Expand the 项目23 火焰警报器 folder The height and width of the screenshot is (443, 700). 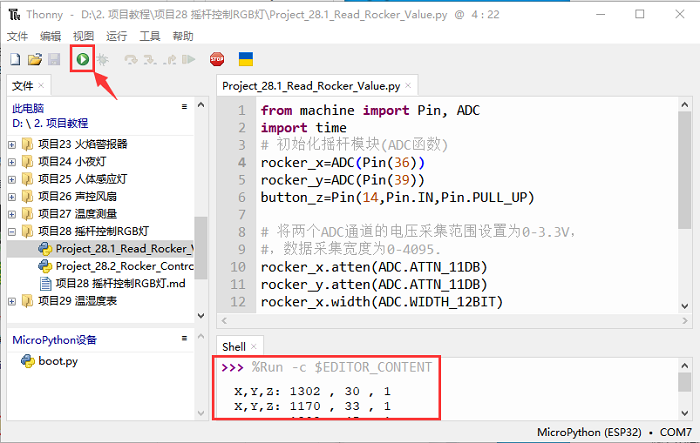[x=12, y=143]
